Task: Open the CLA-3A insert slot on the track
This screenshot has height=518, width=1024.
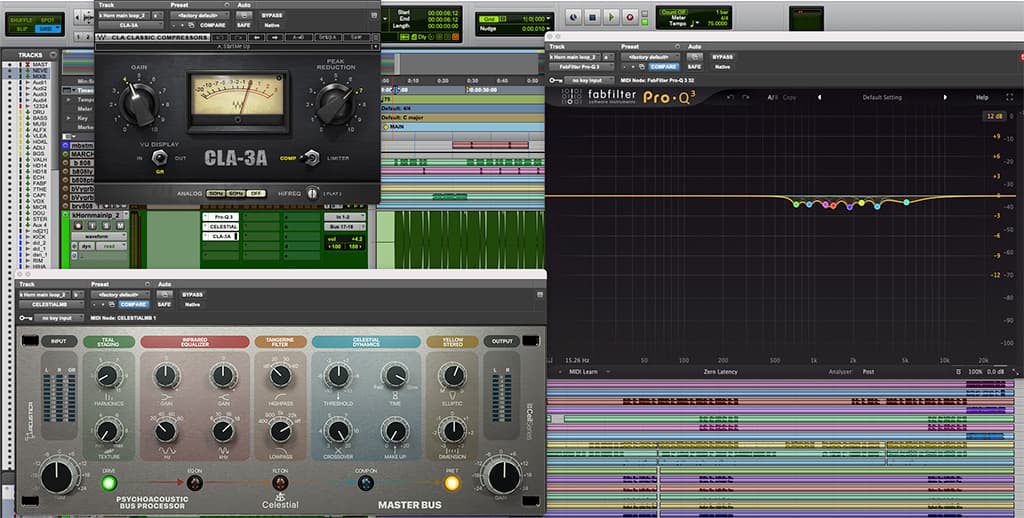Action: click(x=221, y=236)
